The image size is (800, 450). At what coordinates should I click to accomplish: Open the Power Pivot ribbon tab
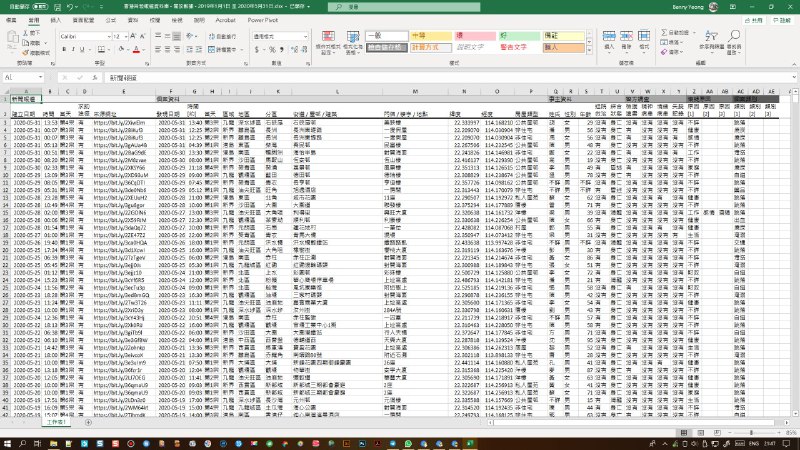264,19
